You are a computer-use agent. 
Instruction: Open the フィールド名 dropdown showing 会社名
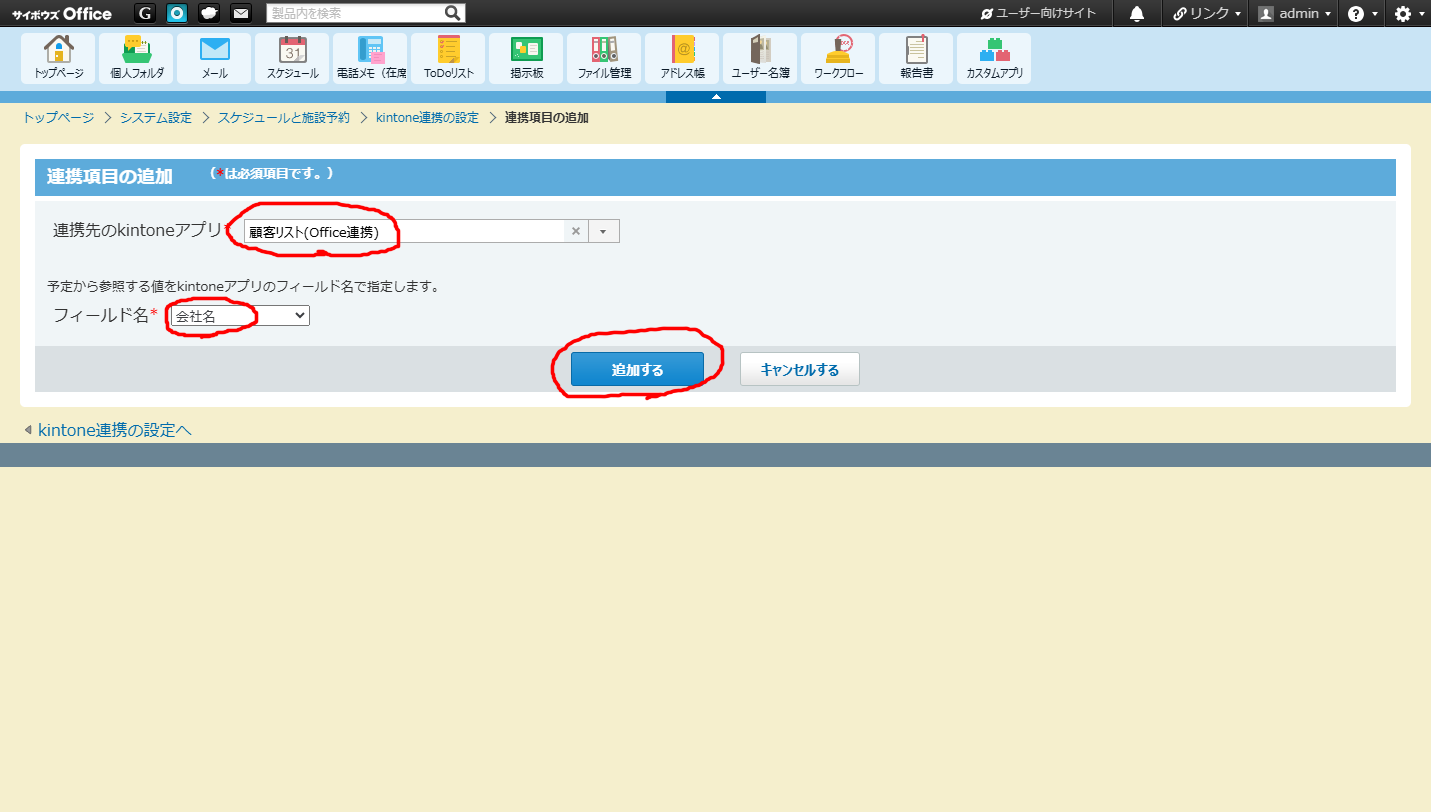240,316
